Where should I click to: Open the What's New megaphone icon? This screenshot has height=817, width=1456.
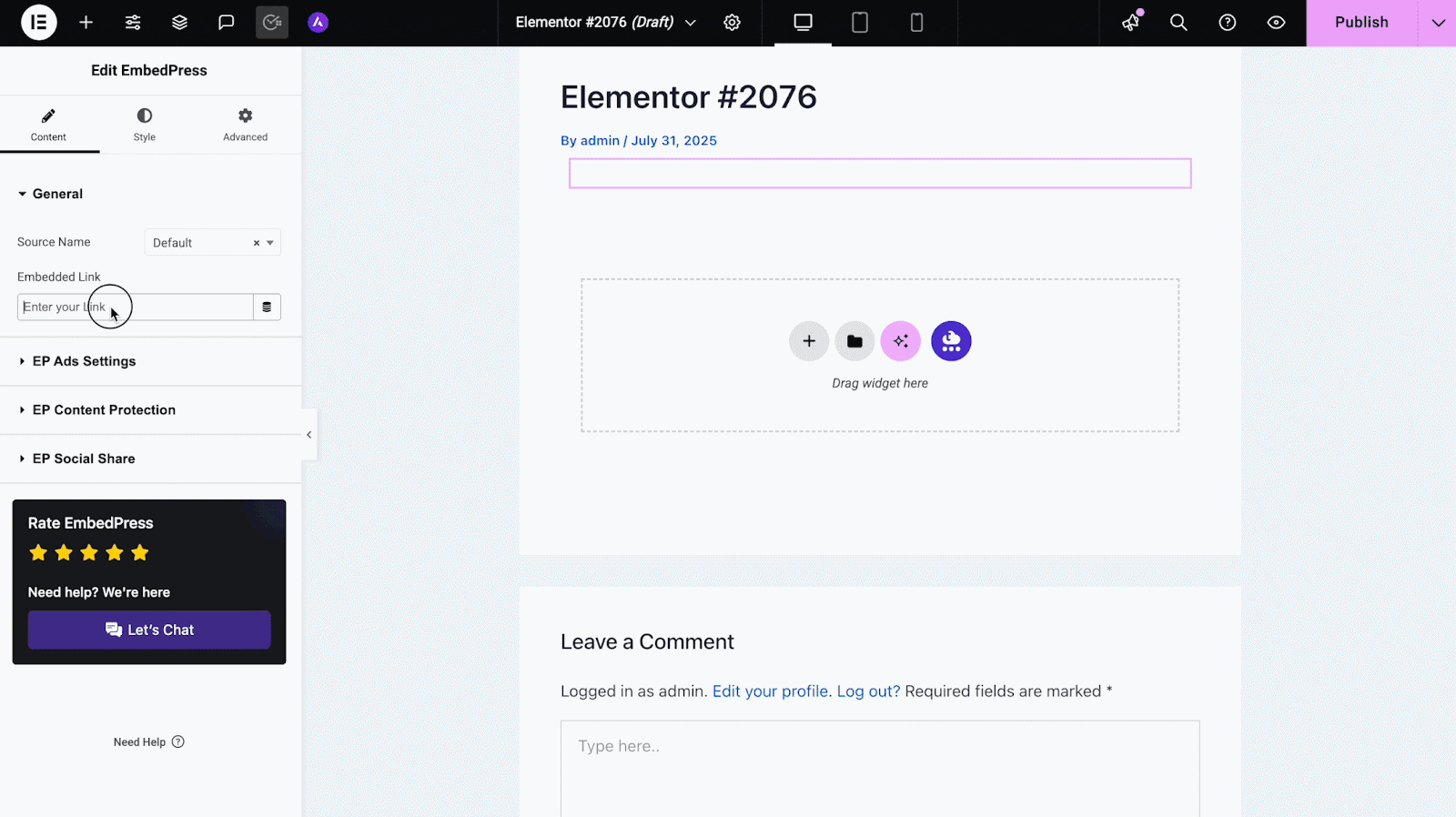click(x=1131, y=23)
